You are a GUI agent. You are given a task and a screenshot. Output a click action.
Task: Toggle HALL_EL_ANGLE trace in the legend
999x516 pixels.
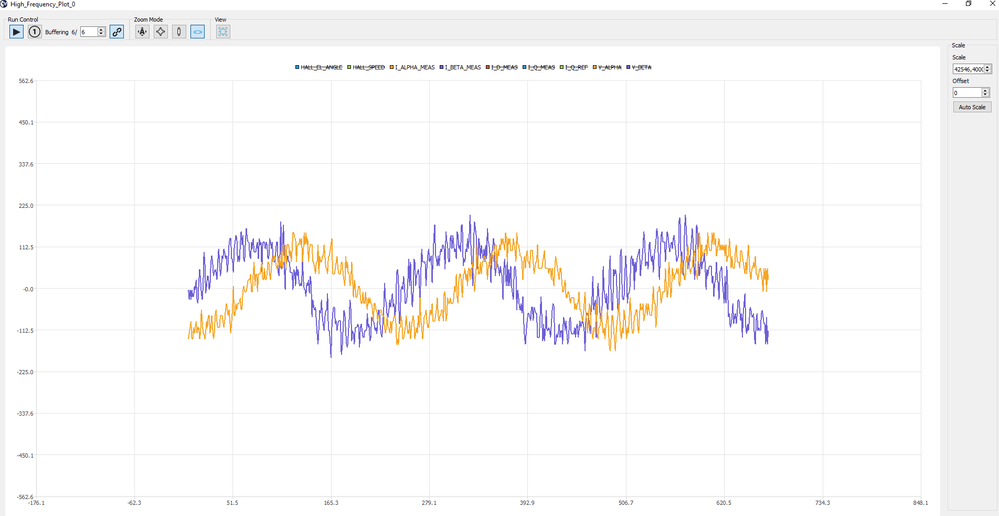pos(319,67)
